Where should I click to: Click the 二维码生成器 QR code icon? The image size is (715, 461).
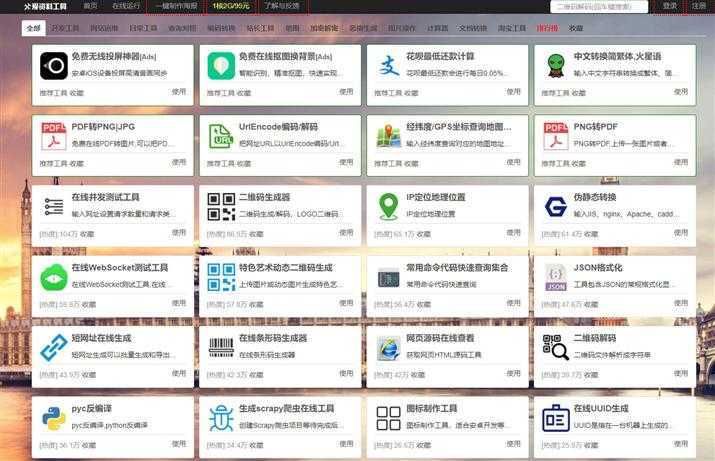[x=221, y=207]
